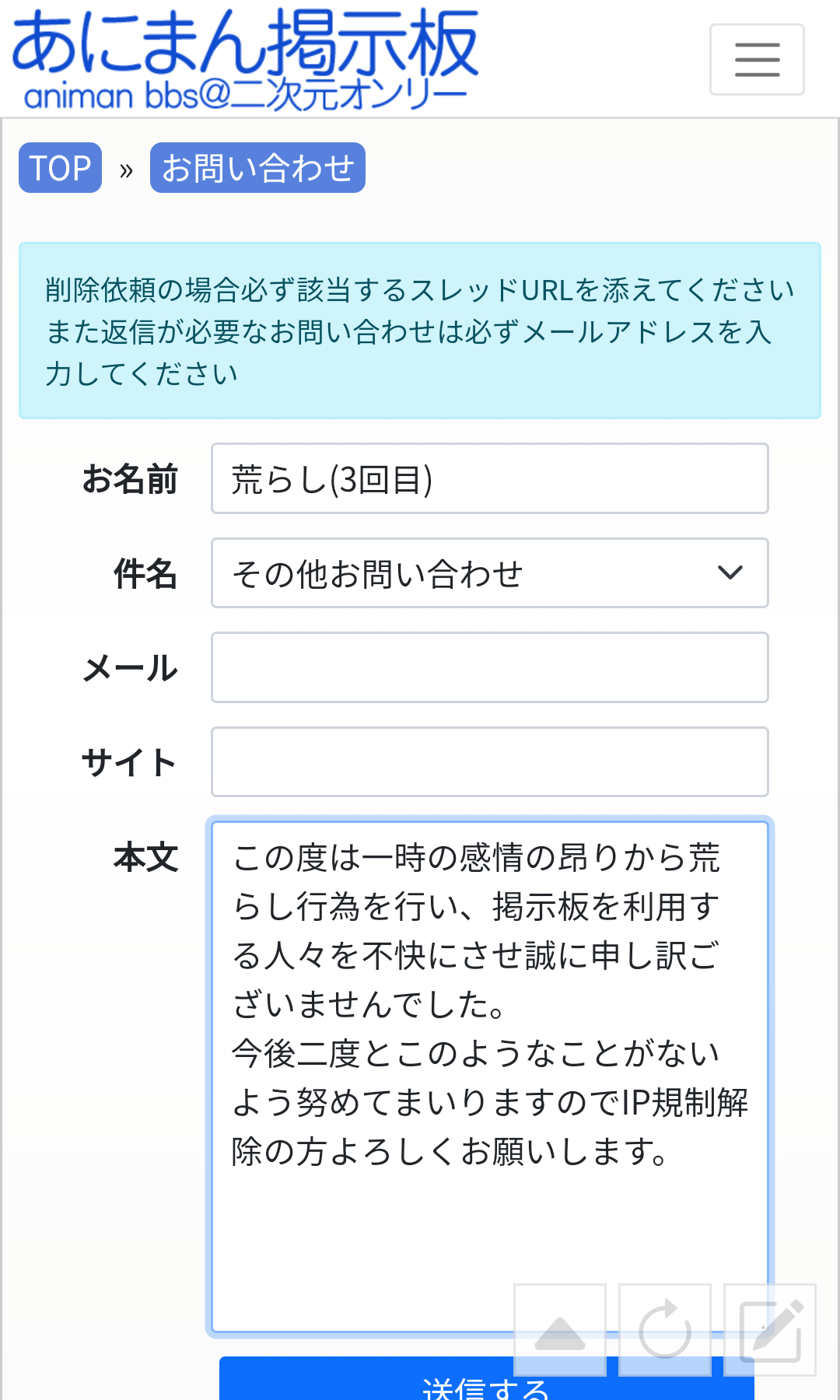Click the 本文 label text

pos(145,857)
